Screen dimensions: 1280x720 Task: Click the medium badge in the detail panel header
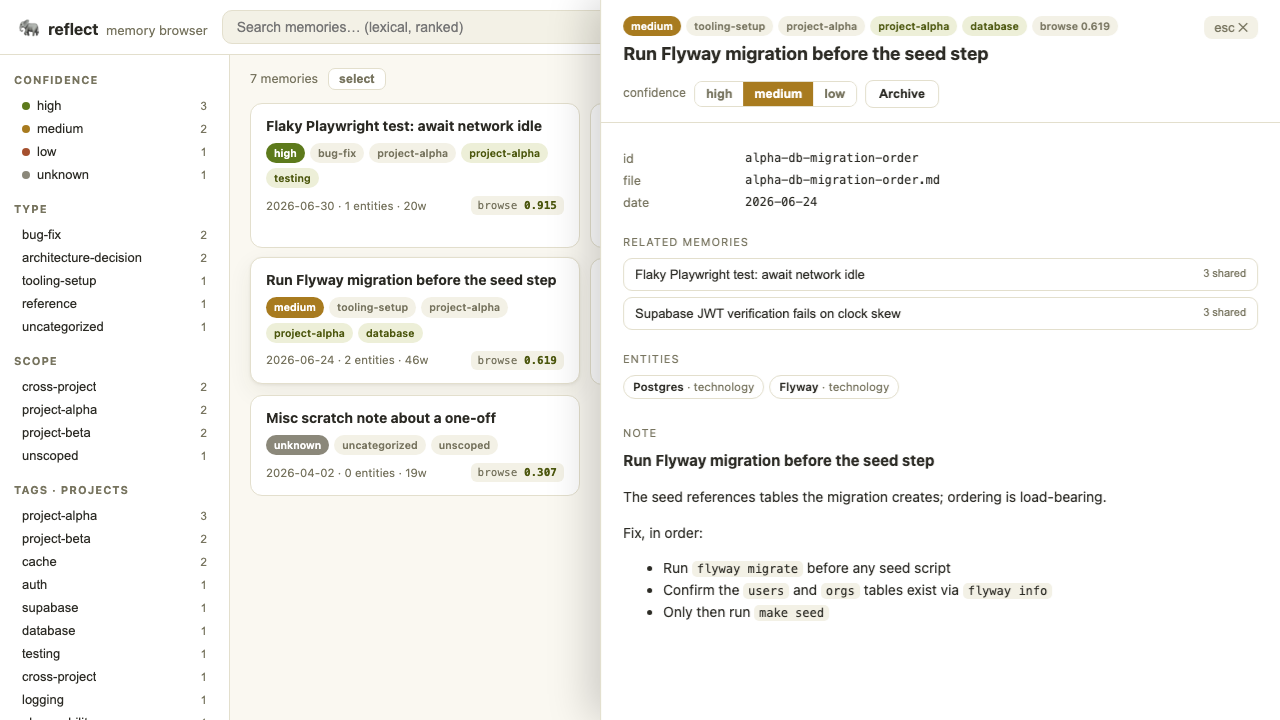tap(652, 27)
